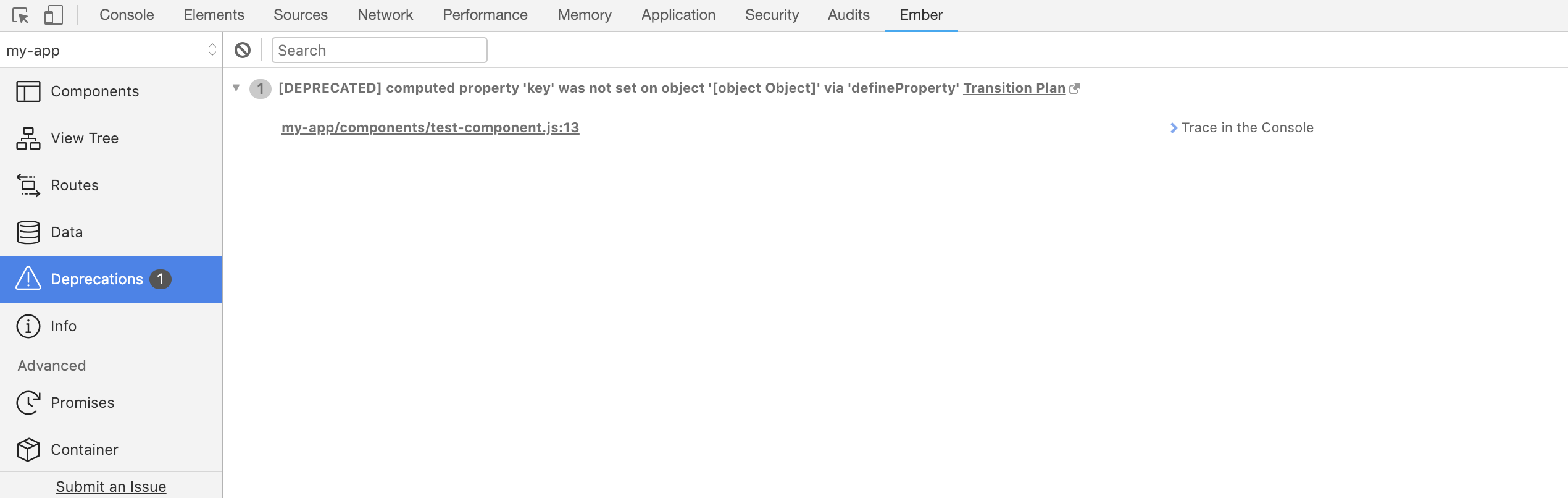Toggle the device toolbar icon
This screenshot has height=498, width=1568.
54,15
